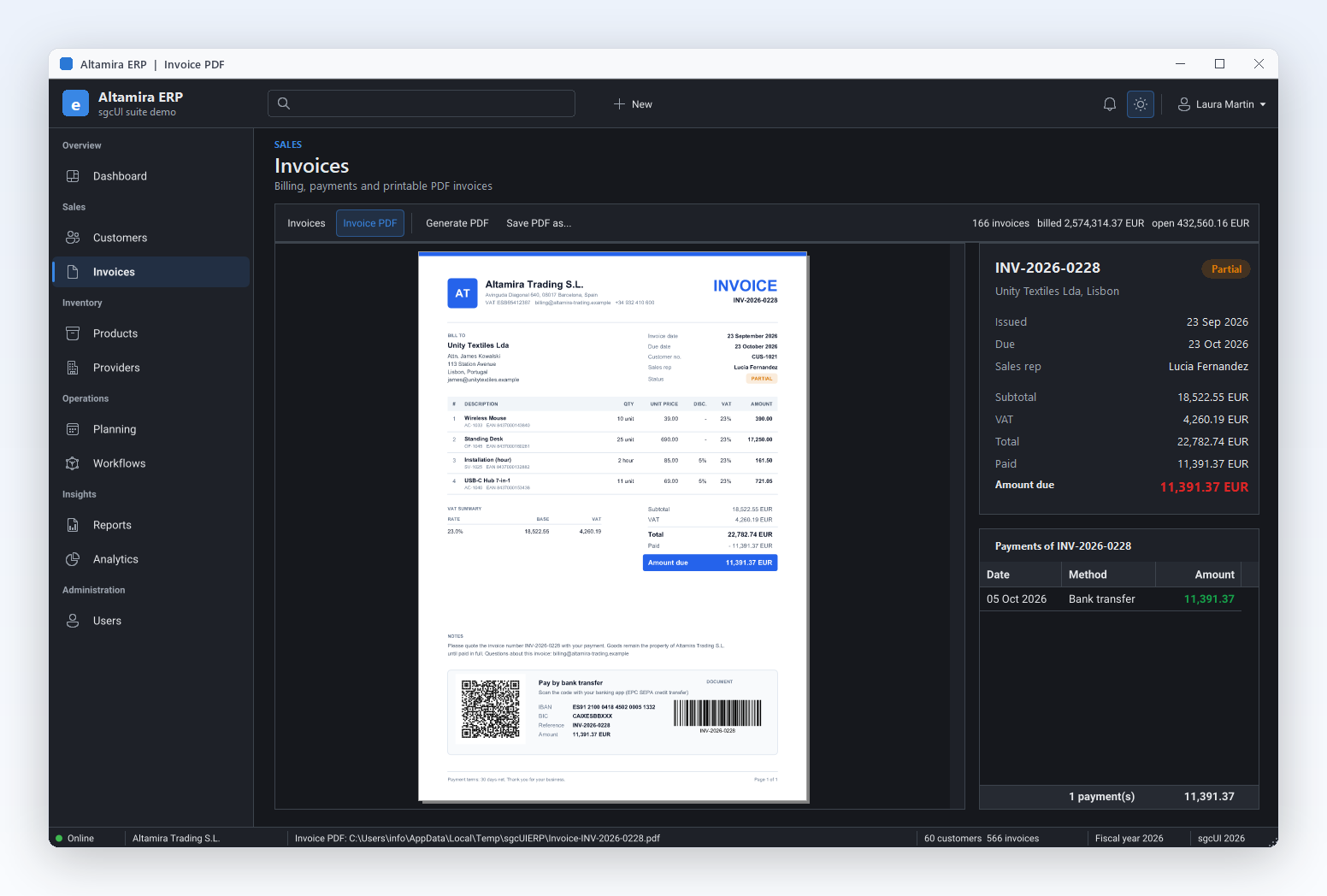Click the Online status indicator
The height and width of the screenshot is (896, 1327).
[x=75, y=838]
